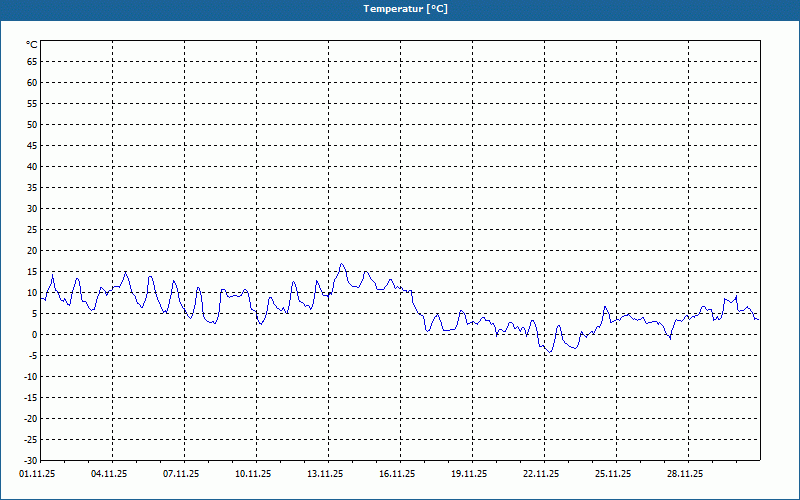Click the 40 value on the y-axis
This screenshot has width=800, height=500.
32,167
